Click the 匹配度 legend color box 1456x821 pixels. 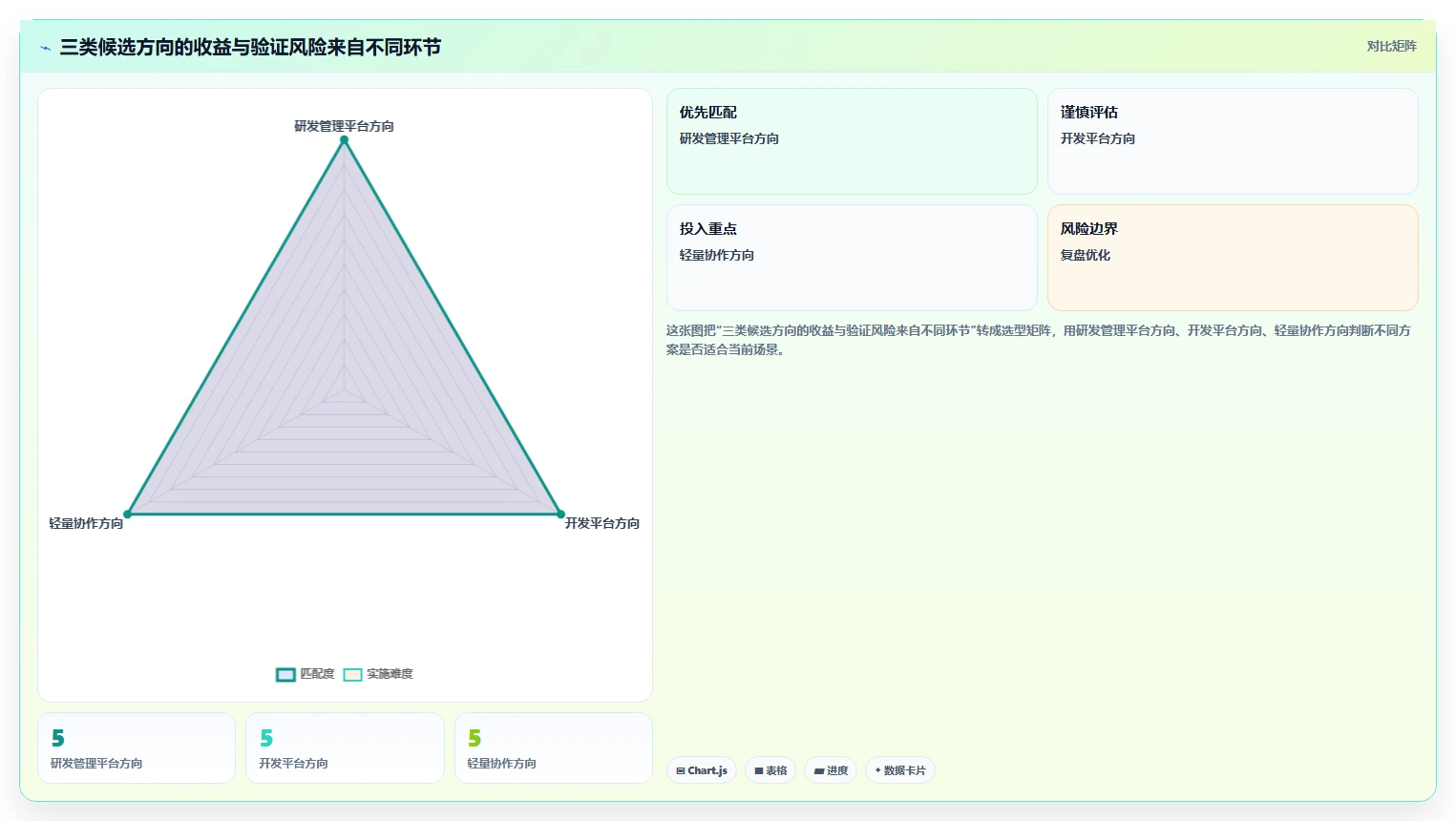tap(285, 675)
